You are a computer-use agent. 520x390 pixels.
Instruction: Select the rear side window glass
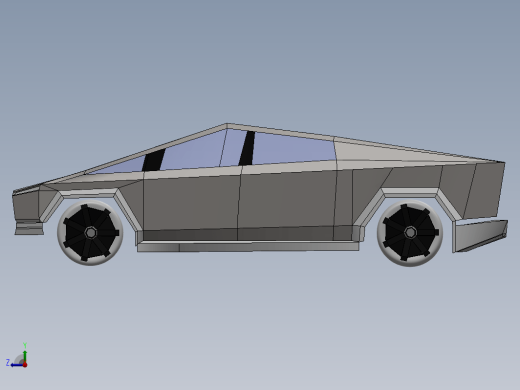tap(293, 148)
